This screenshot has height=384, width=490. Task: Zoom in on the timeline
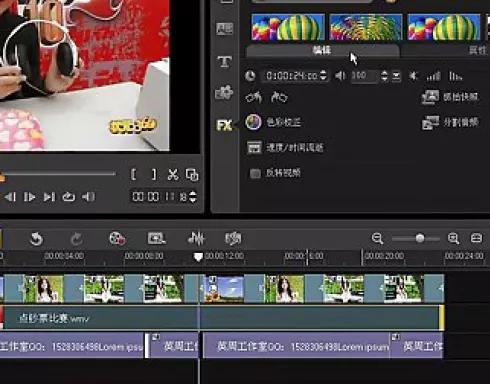[x=453, y=238]
